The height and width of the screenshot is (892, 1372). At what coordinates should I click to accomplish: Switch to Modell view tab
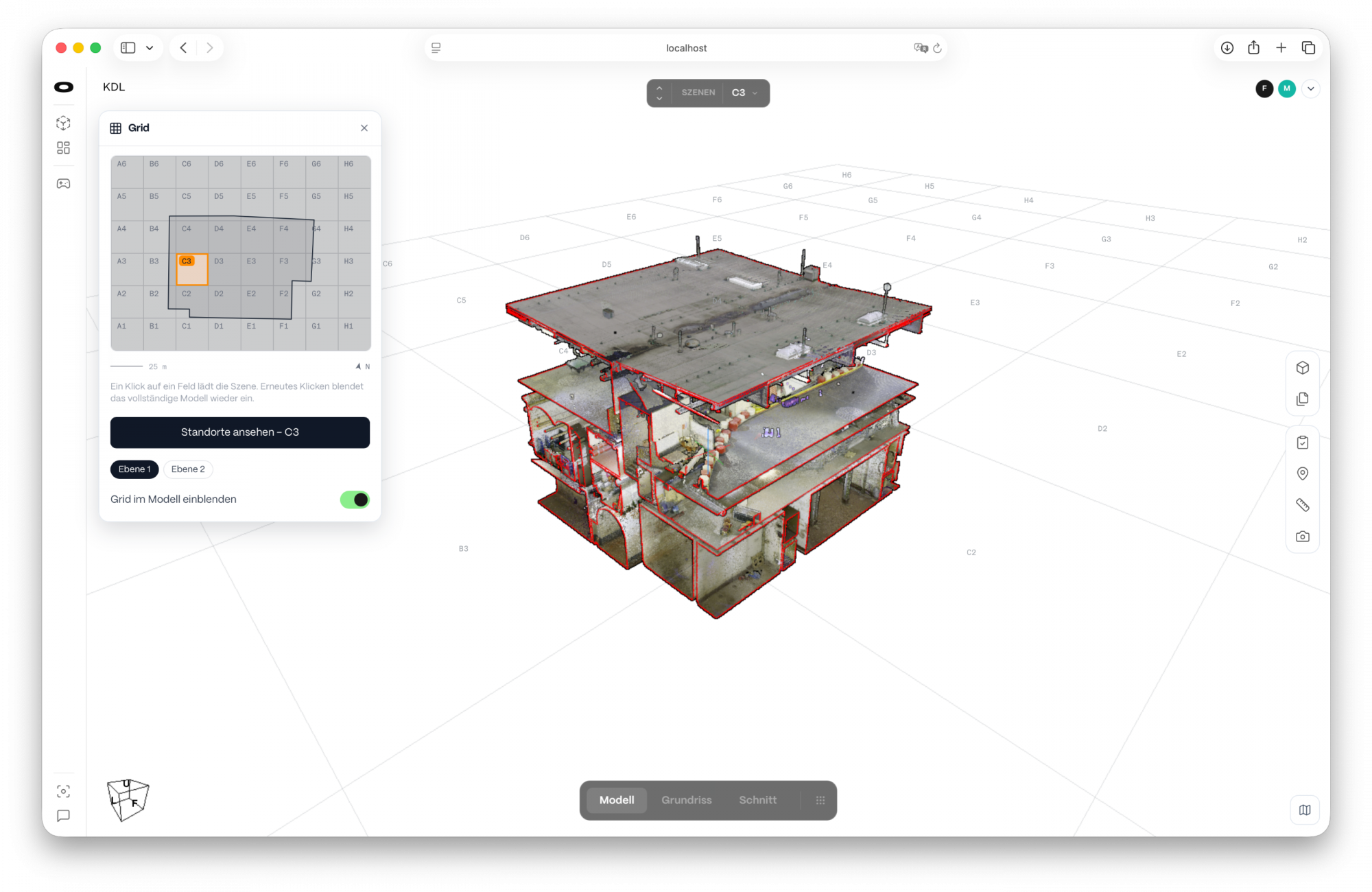point(617,800)
